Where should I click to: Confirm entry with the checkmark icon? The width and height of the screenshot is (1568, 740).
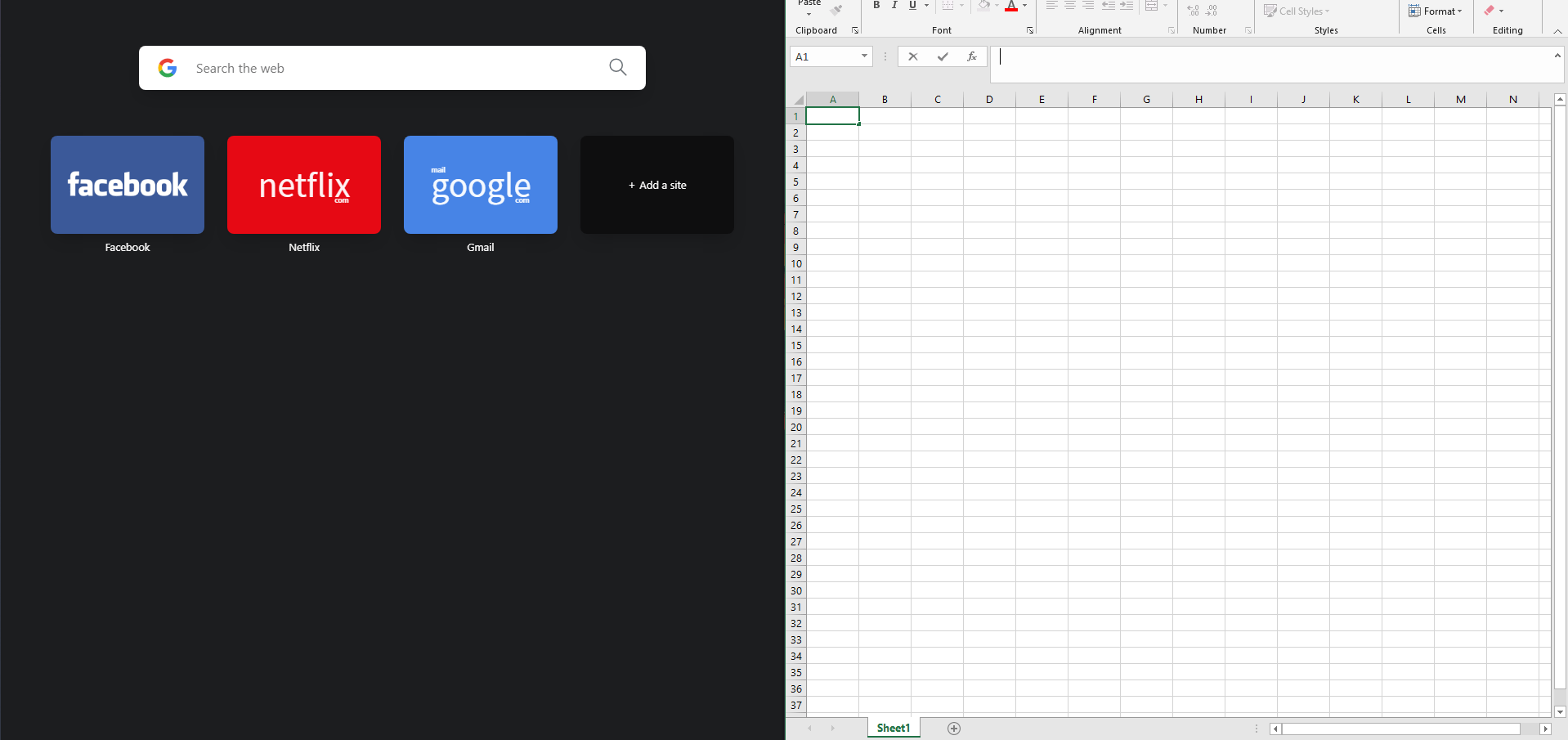pyautogui.click(x=943, y=56)
